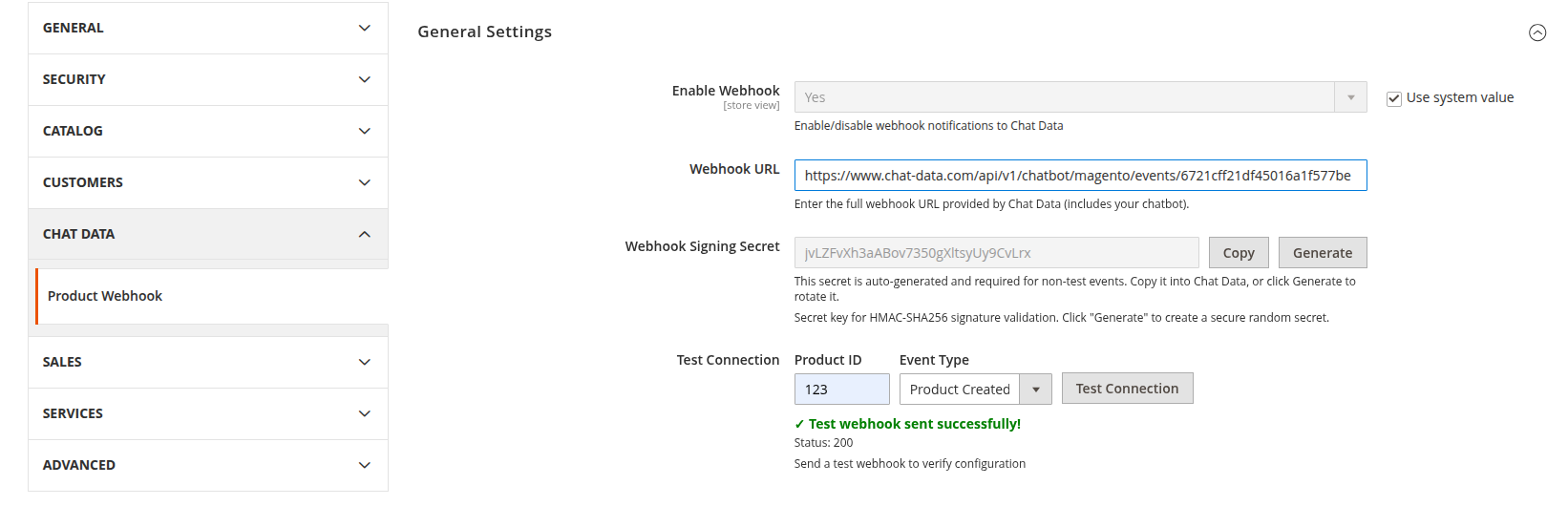Expand the Sales section chevron
The width and height of the screenshot is (1568, 506).
[x=364, y=362]
